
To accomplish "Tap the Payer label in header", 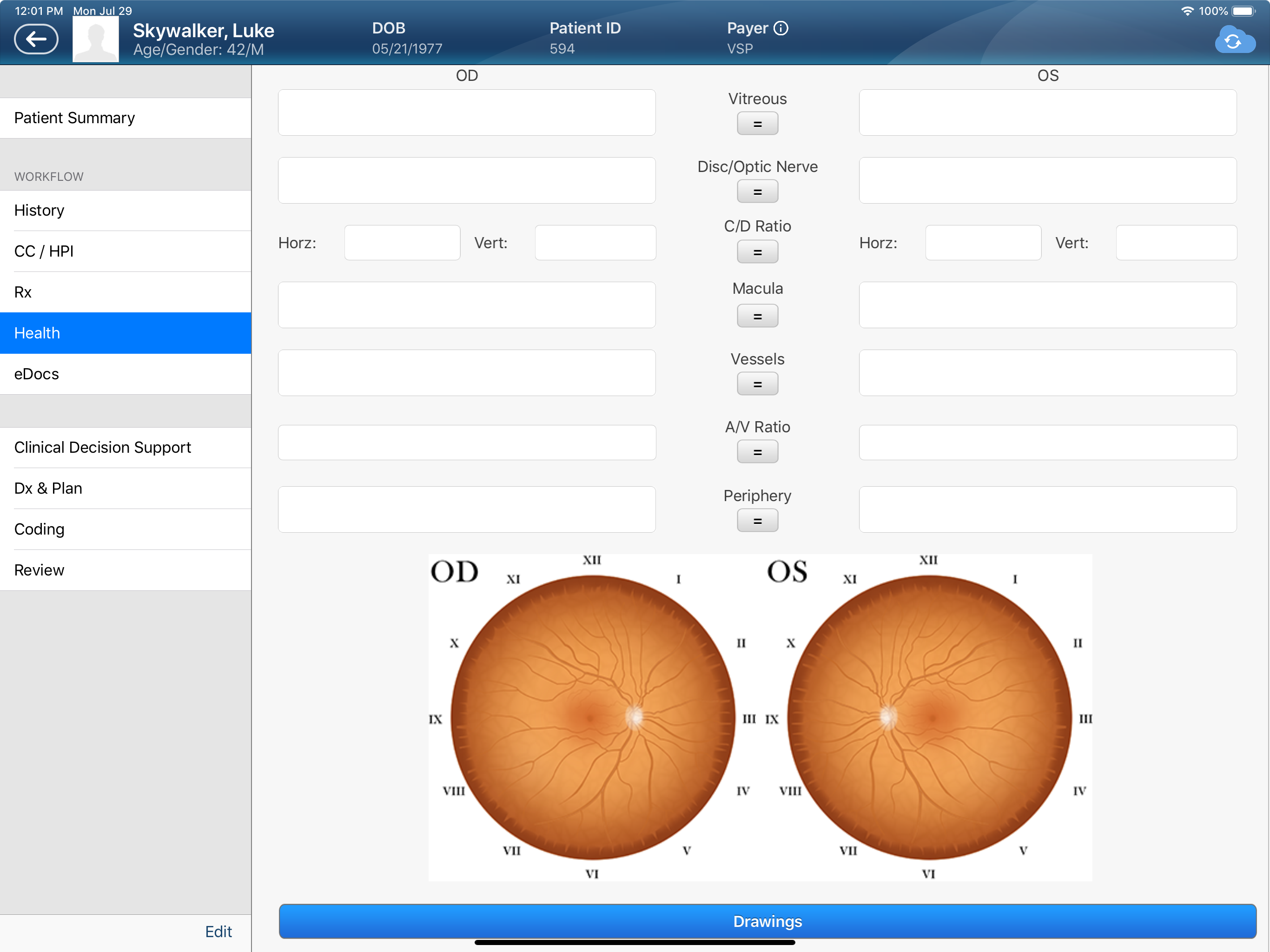I will click(747, 28).
